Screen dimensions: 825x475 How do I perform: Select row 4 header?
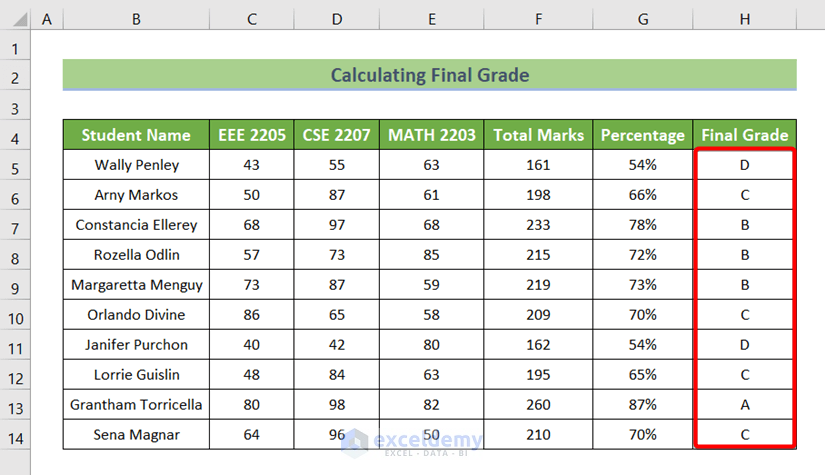(15, 135)
